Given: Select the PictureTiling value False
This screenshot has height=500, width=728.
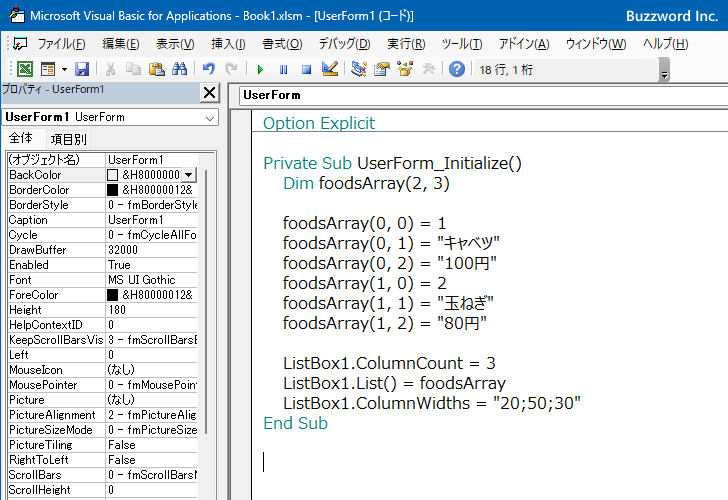Looking at the screenshot, I should coord(152,445).
